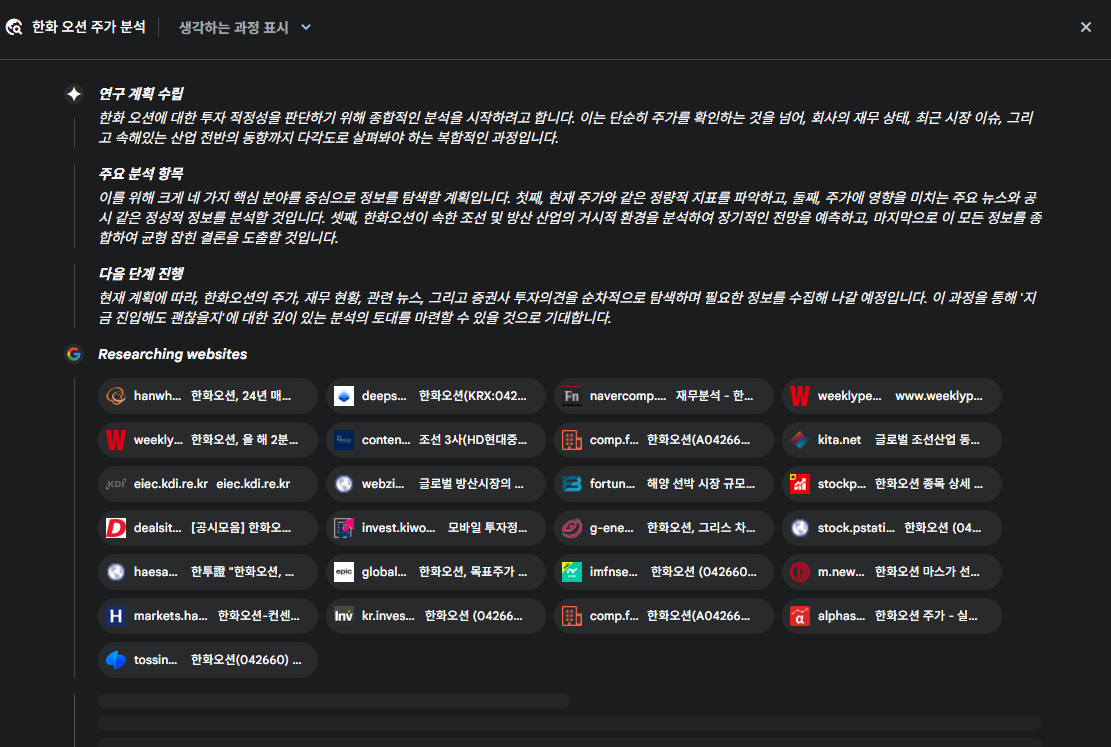The image size is (1111, 747).
Task: Open the comp.f... chip beside kita.net chip
Action: point(664,439)
